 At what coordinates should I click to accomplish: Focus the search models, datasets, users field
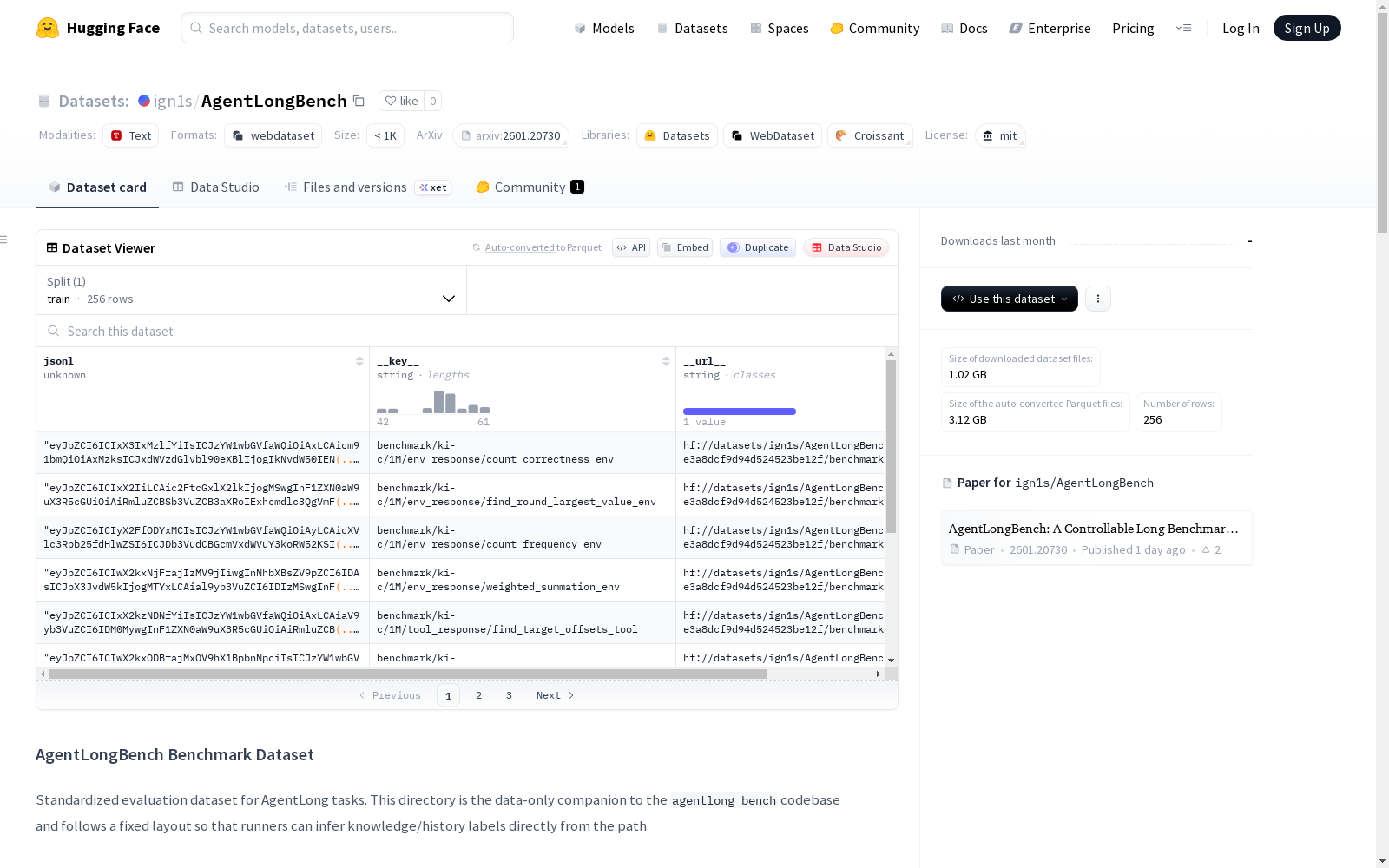point(347,28)
